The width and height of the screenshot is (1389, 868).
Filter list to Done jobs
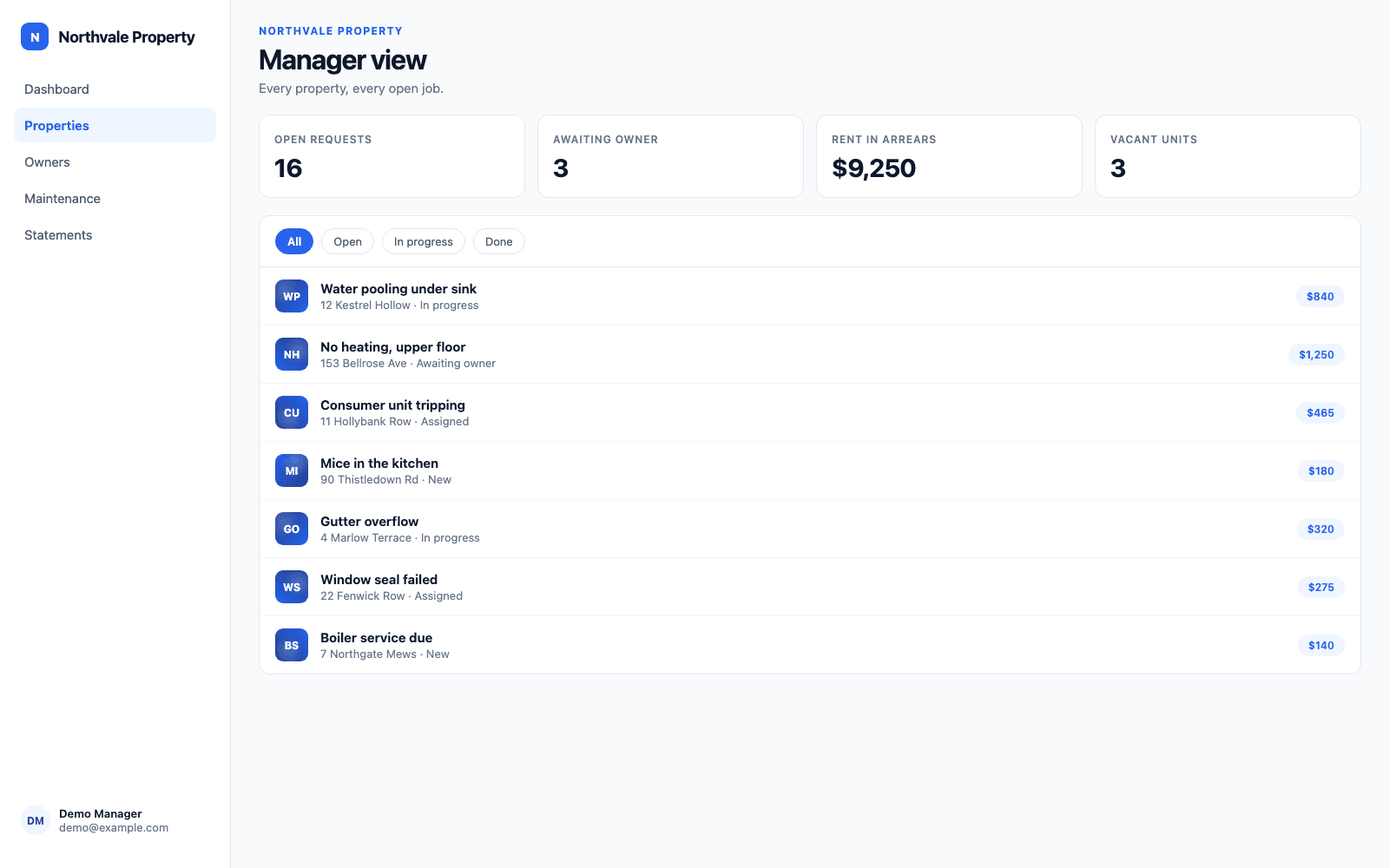(x=499, y=241)
